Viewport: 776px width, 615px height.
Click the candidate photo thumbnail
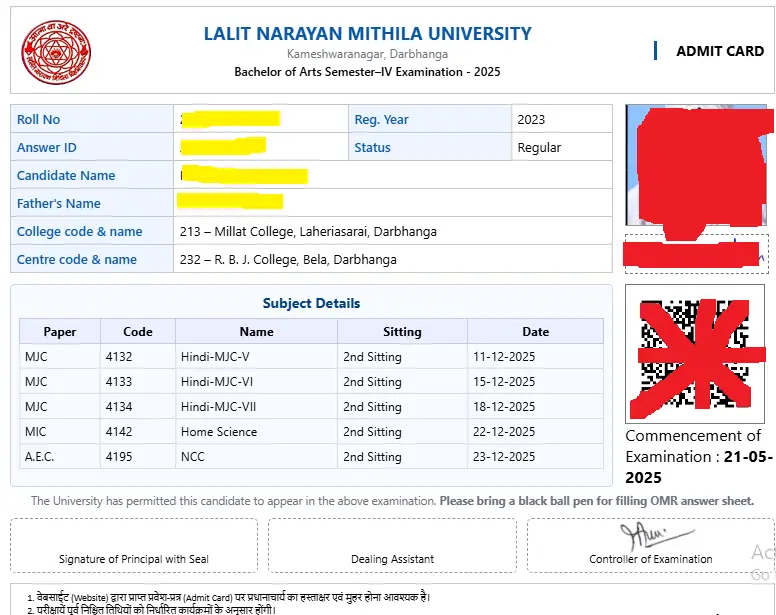(x=694, y=165)
